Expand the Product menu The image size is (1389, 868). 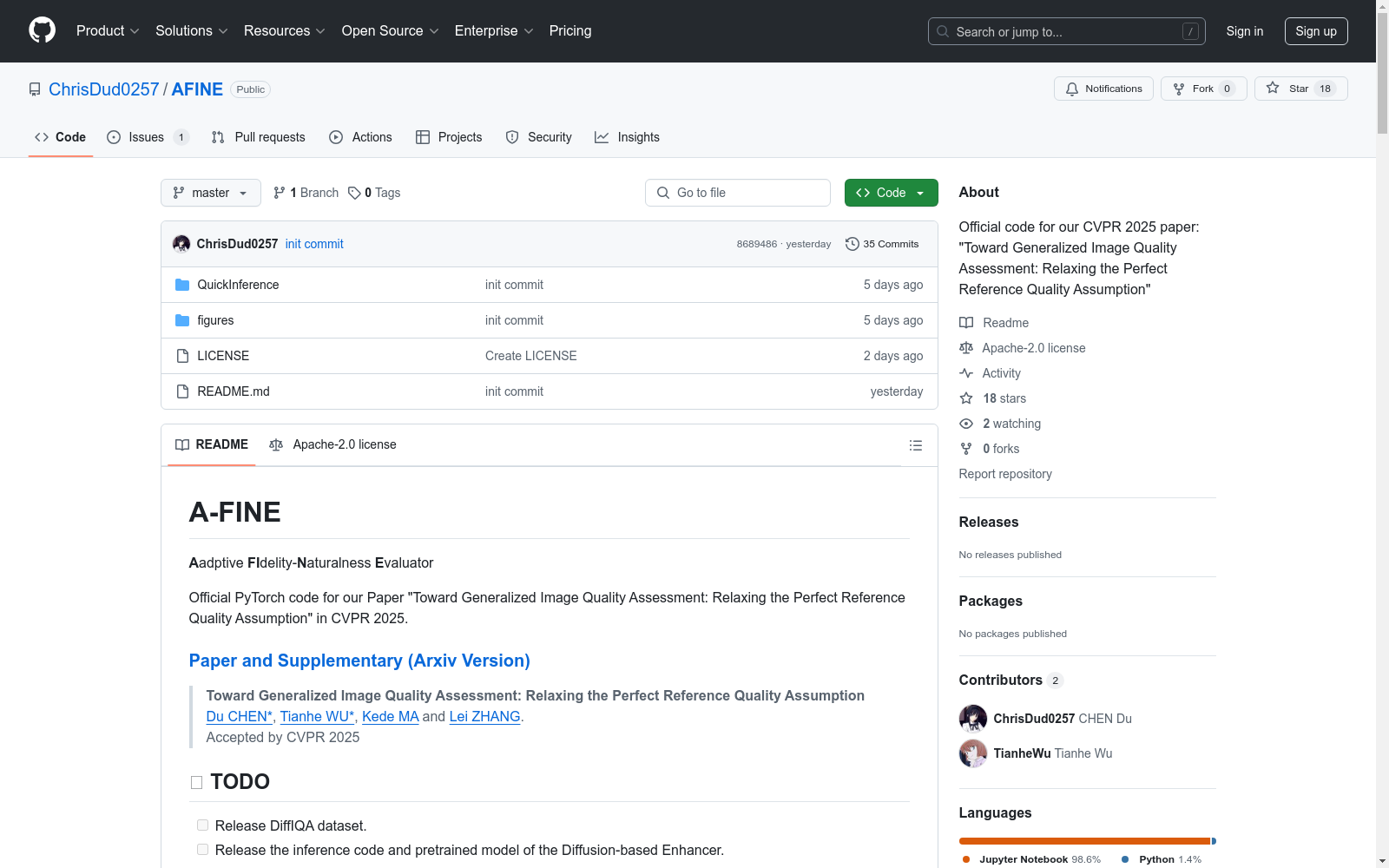pos(108,31)
